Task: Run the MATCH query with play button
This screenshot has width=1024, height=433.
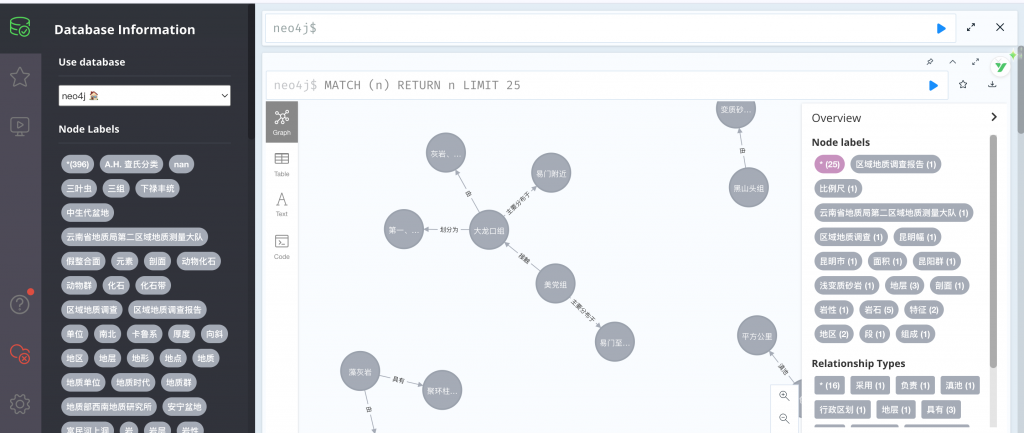Action: click(x=933, y=86)
